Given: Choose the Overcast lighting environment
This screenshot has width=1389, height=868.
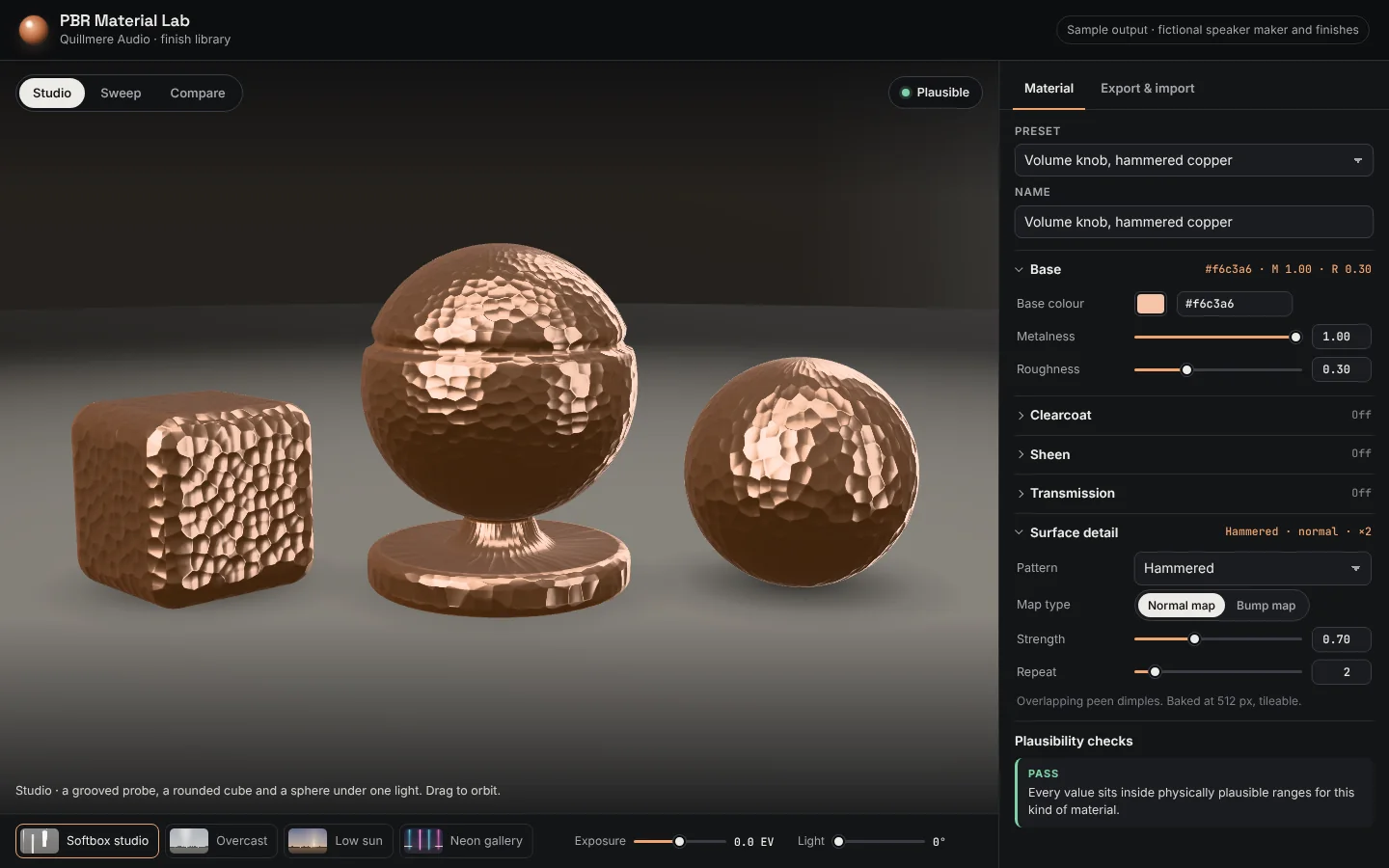Looking at the screenshot, I should click(222, 841).
